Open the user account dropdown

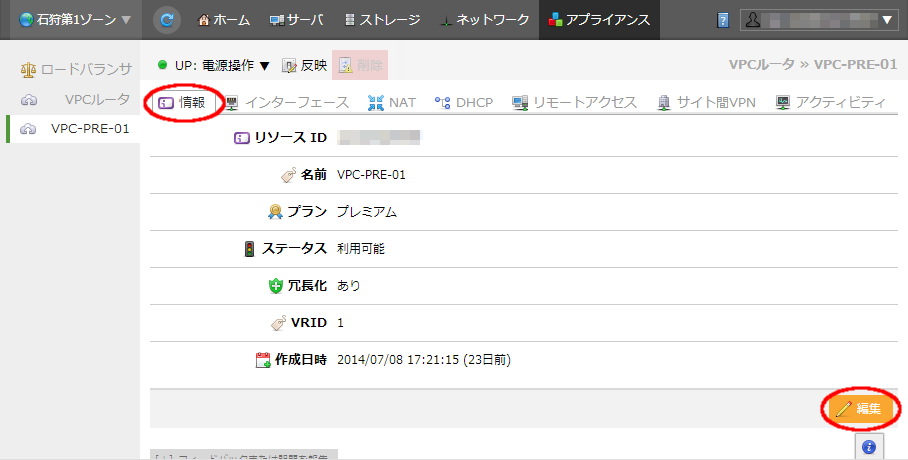tap(817, 19)
